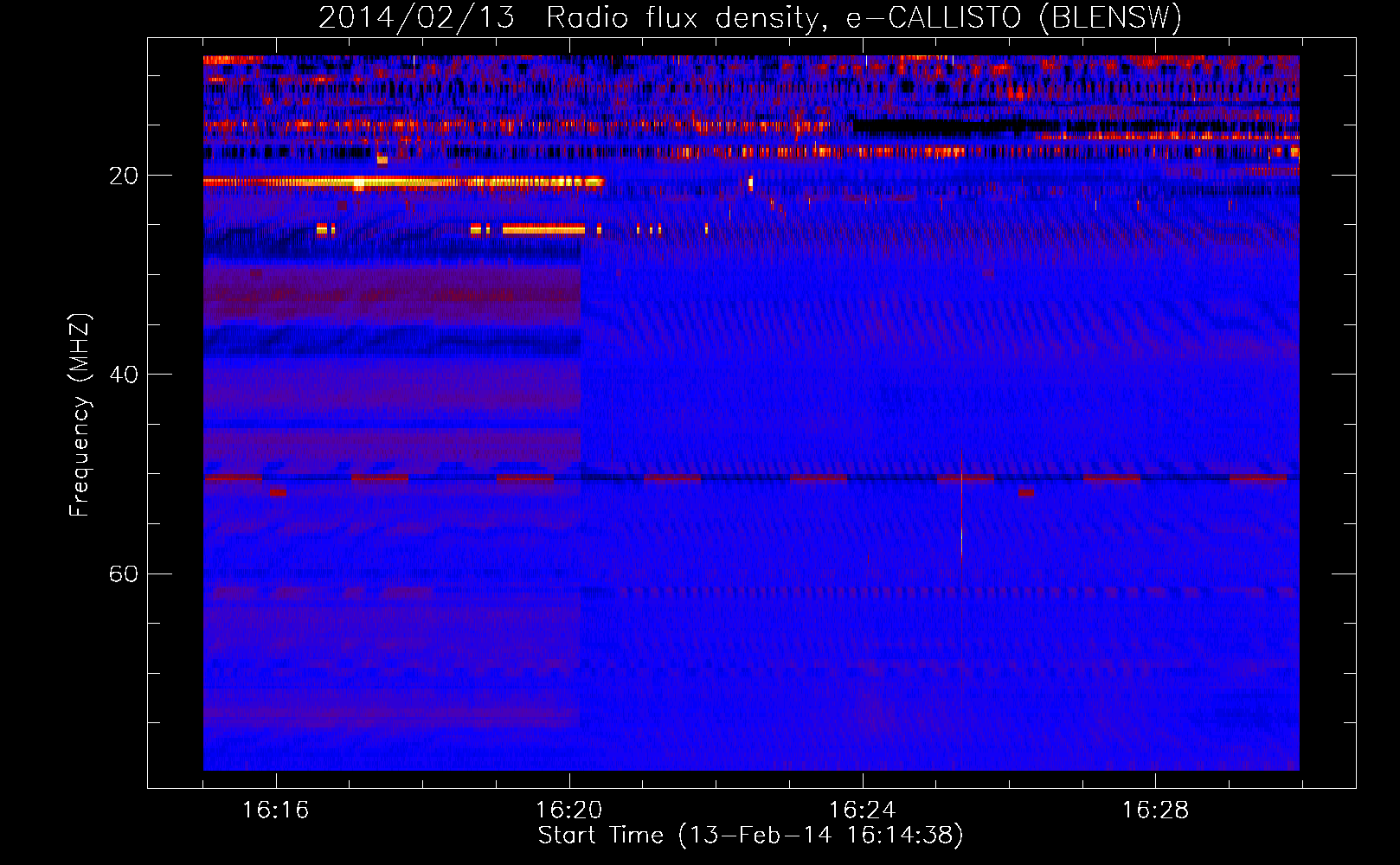This screenshot has height=865, width=1400.
Task: Click the 60 MHz frequency tick label
Action: click(124, 573)
